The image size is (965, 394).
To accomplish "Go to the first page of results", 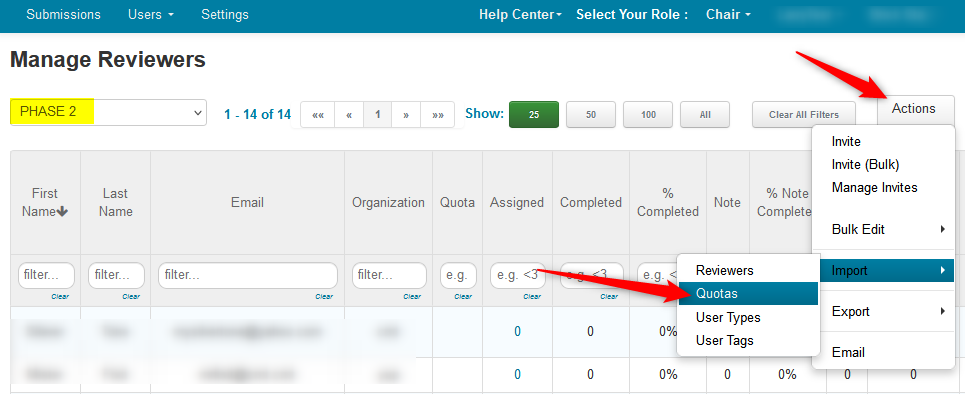I will coord(318,115).
